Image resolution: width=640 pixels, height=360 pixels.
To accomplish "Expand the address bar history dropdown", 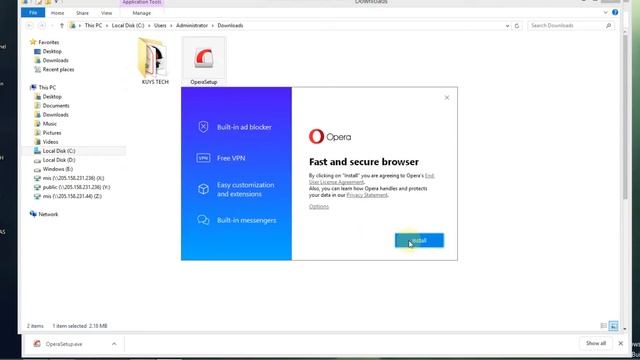I will point(507,26).
